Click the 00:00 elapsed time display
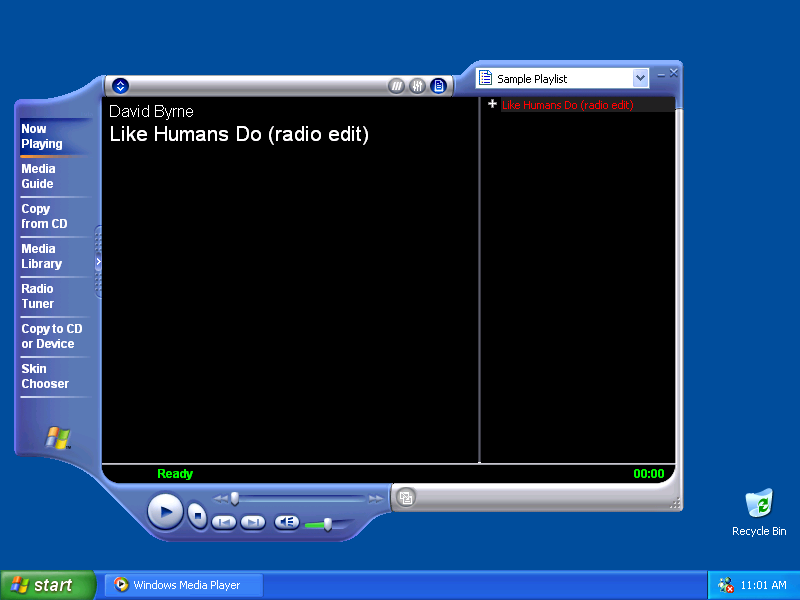Screen dimensions: 800x600 click(x=648, y=474)
